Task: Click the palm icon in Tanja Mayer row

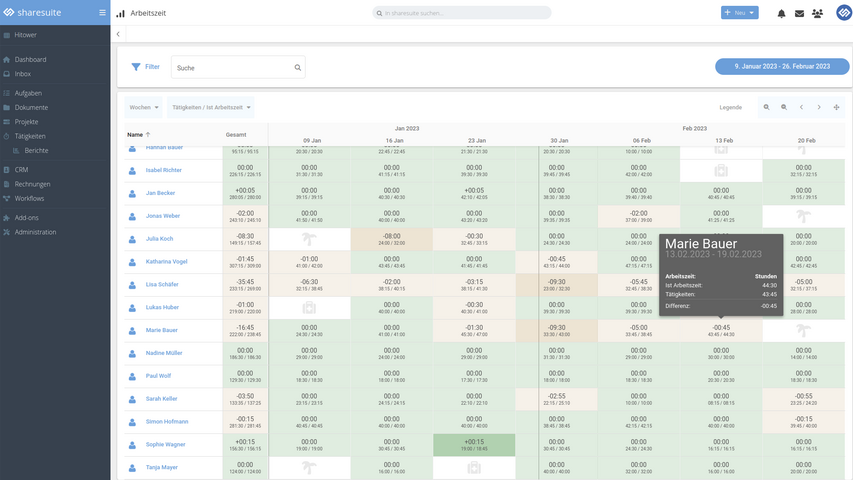Action: [x=309, y=467]
